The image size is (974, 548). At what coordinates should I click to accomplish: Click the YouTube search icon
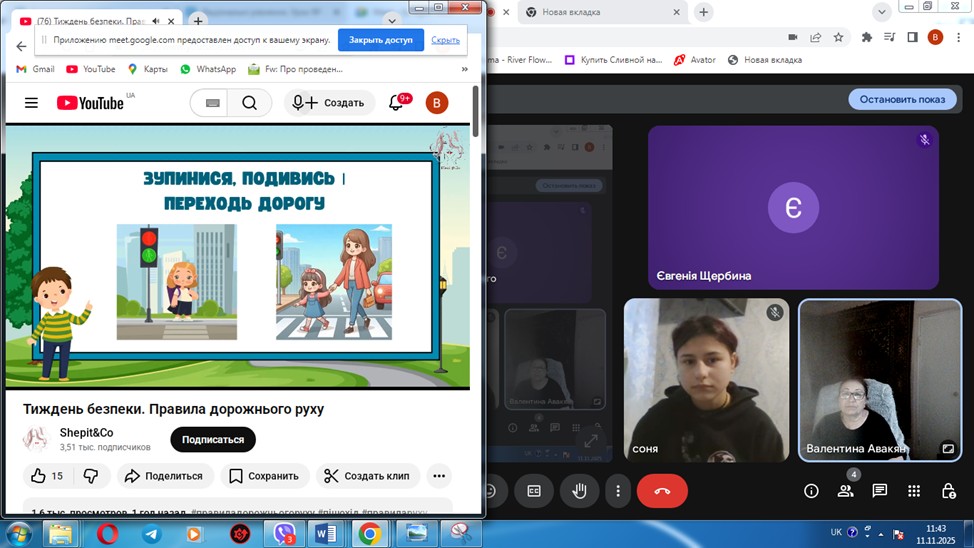pos(250,103)
